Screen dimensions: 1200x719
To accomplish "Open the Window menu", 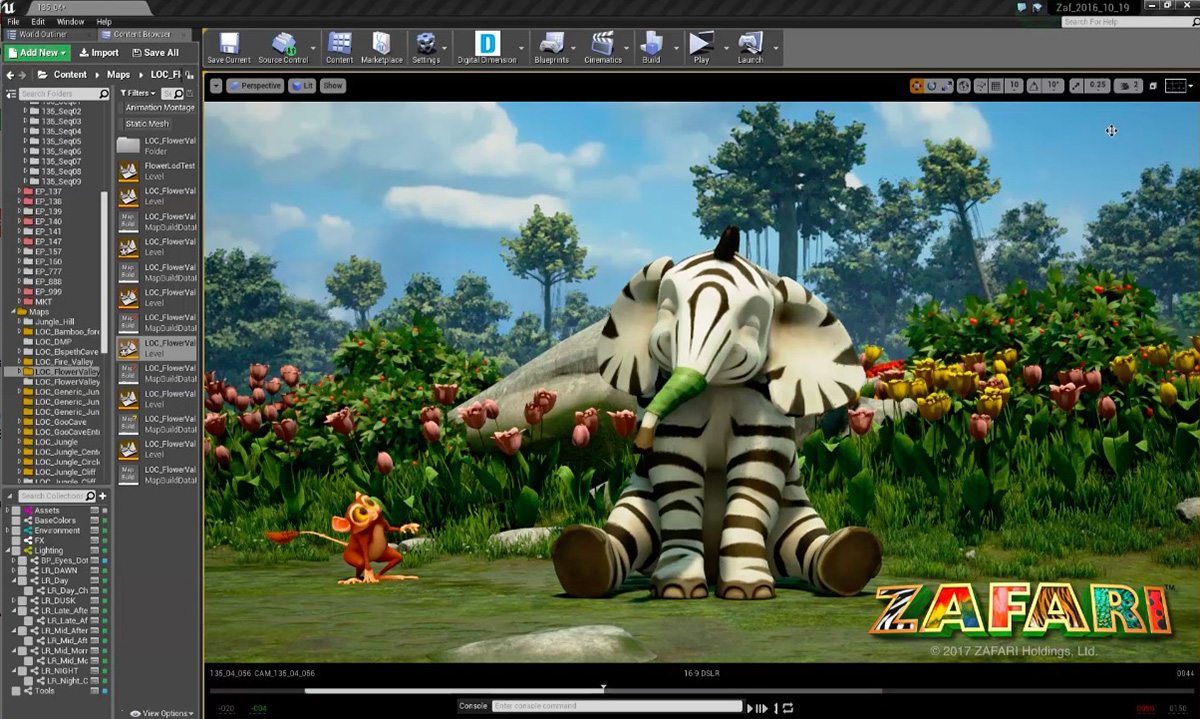I will coord(70,21).
